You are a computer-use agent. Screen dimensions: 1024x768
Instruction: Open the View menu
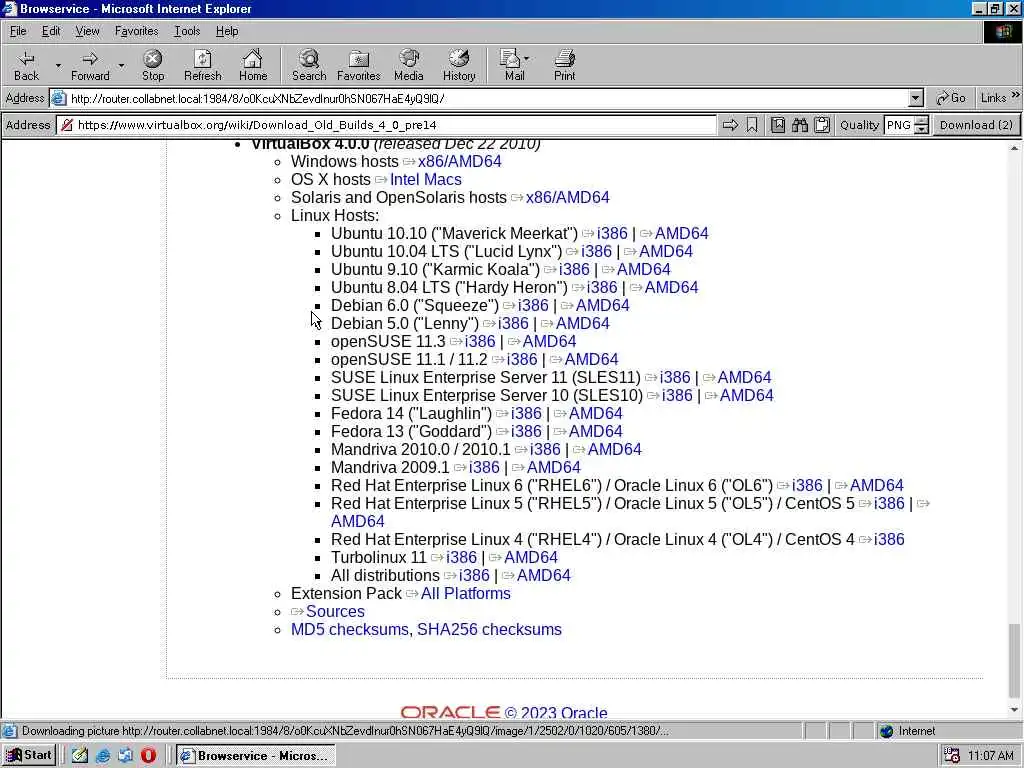(87, 31)
